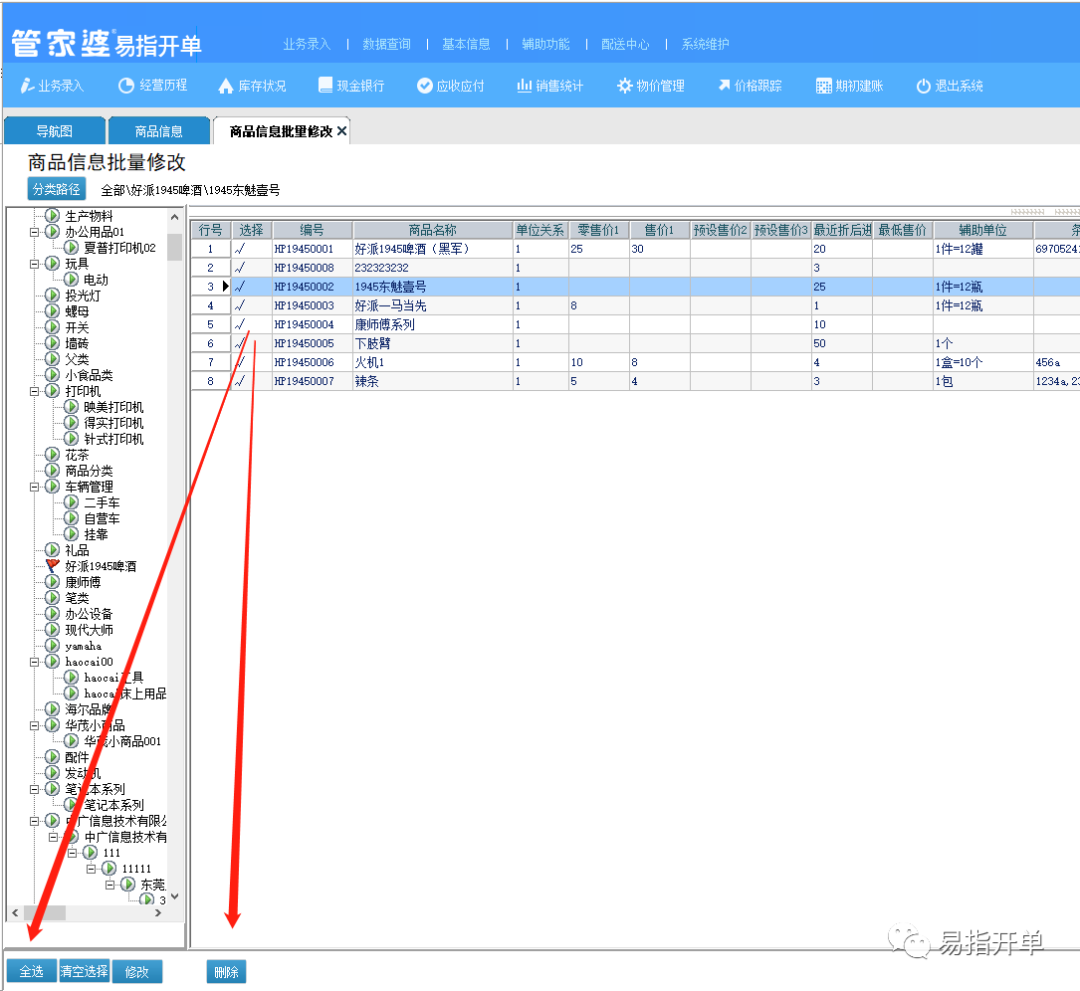Click the tree icon beside 现代大师
The width and height of the screenshot is (1080, 991).
tap(52, 629)
